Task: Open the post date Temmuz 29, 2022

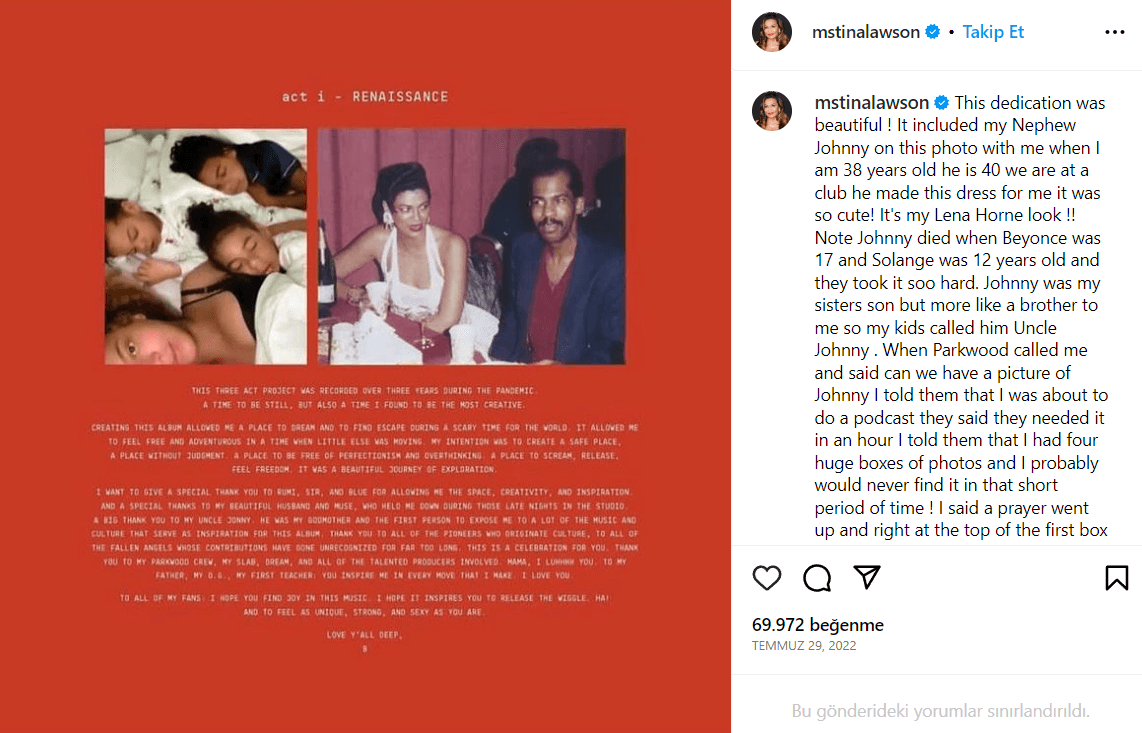Action: point(804,646)
